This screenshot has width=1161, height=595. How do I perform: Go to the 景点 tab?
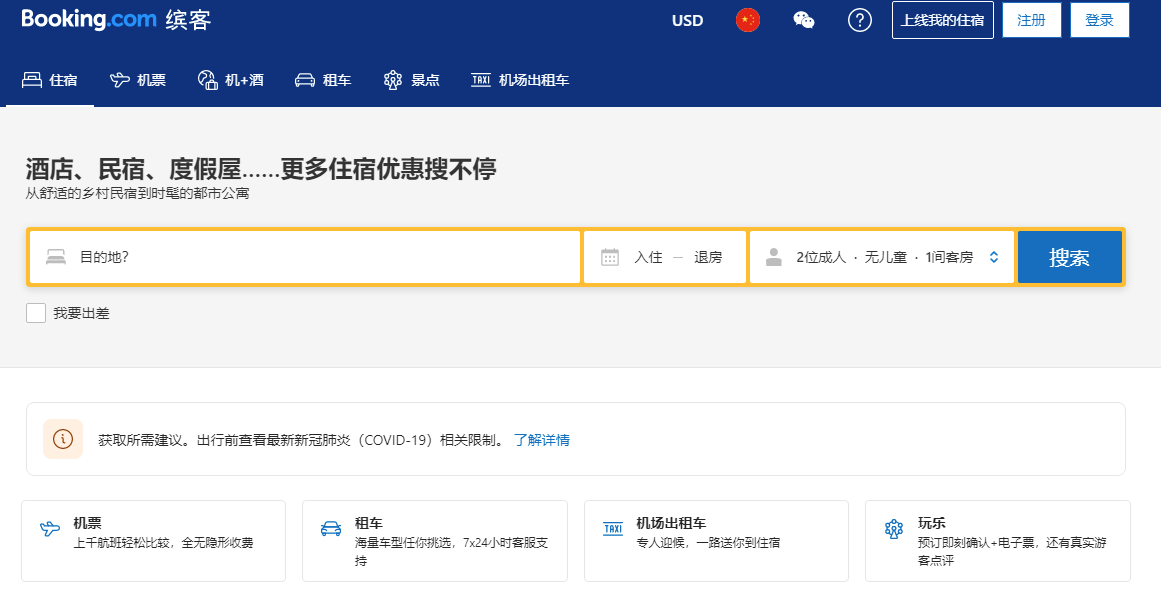[x=412, y=80]
